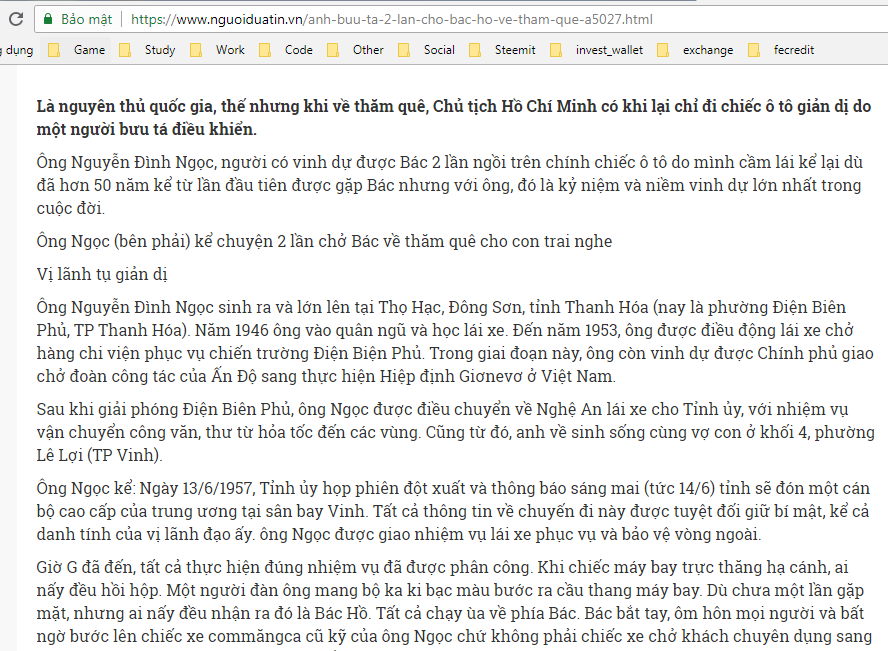This screenshot has height=651, width=888.
Task: Open the Other bookmarks folder
Action: pos(356,50)
